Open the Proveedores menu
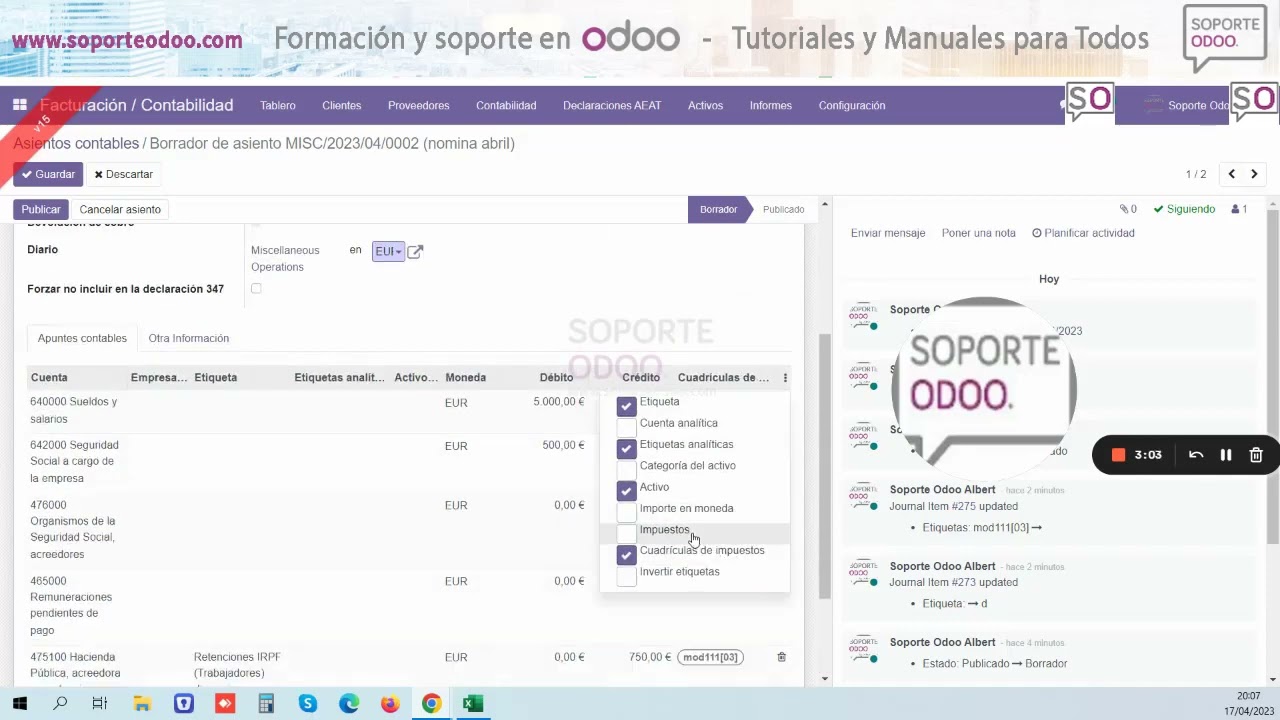The image size is (1280, 720). (419, 105)
